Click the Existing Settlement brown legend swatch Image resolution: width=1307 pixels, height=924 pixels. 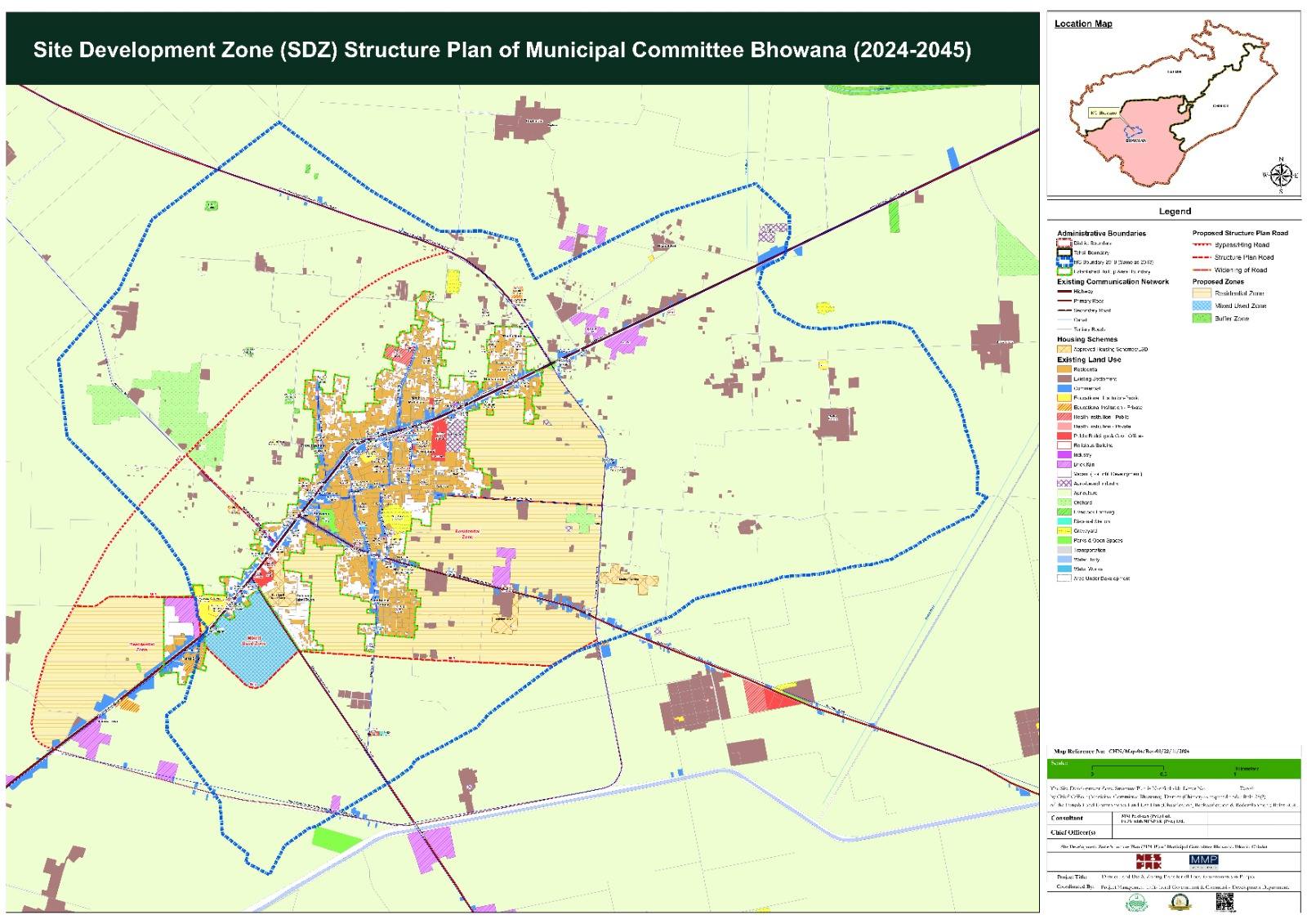(x=1064, y=379)
